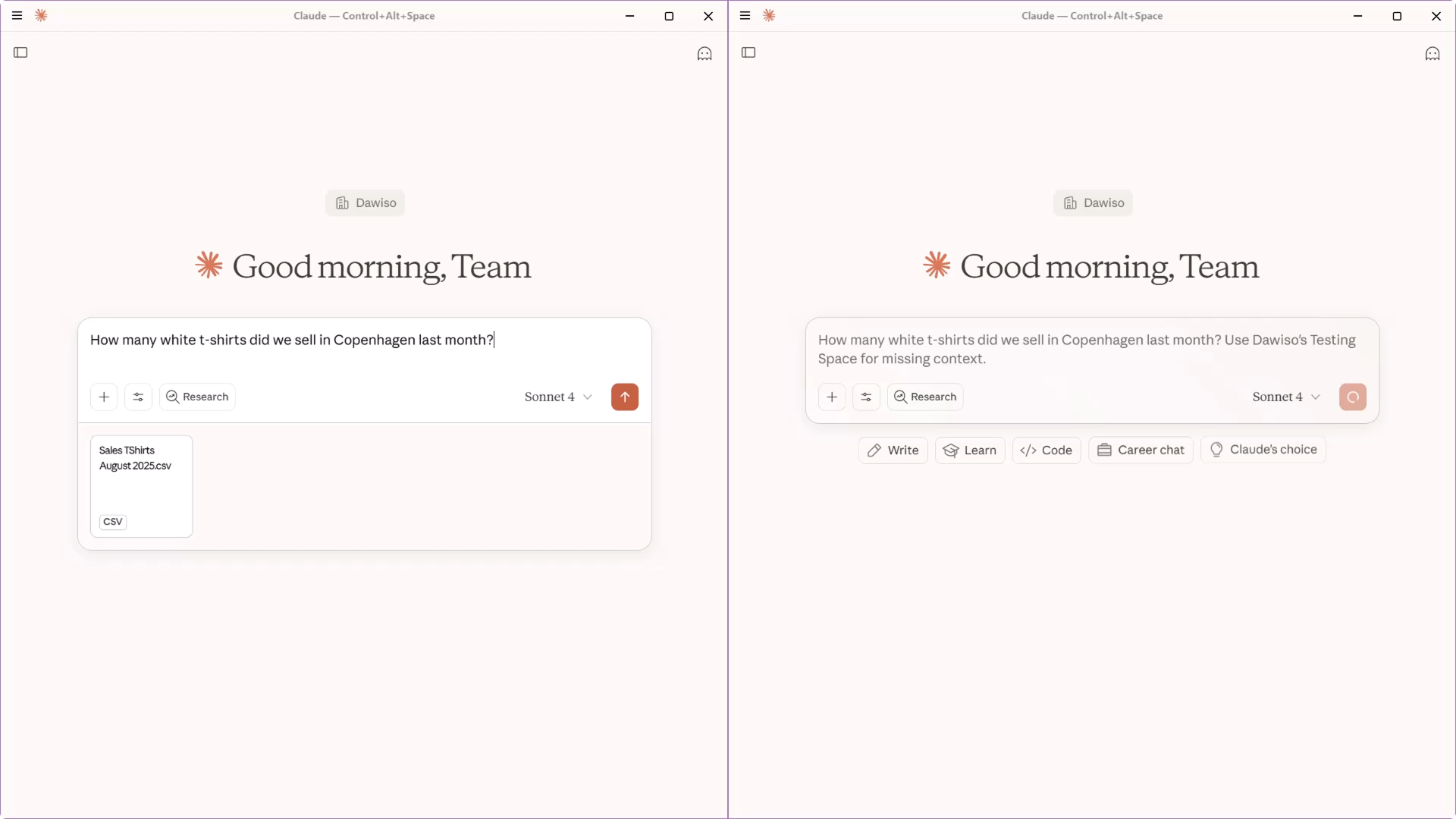Viewport: 1456px width, 819px height.
Task: Open tool settings via the sliders icon
Action: pyautogui.click(x=138, y=397)
